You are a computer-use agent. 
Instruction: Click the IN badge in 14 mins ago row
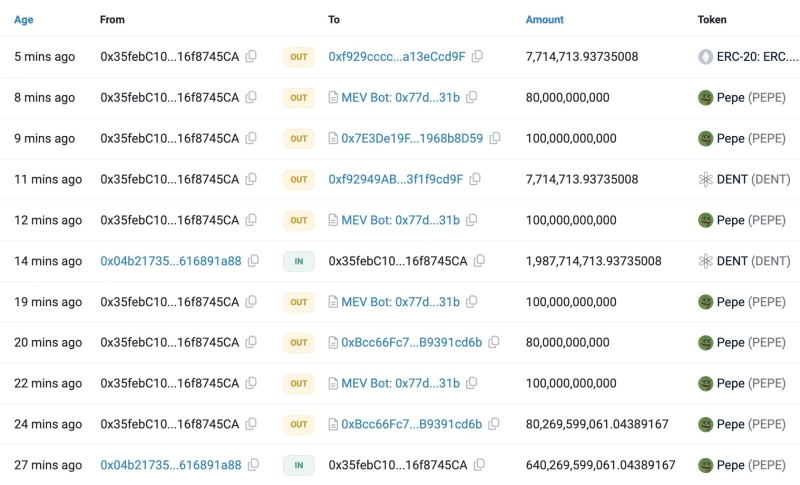click(x=298, y=261)
